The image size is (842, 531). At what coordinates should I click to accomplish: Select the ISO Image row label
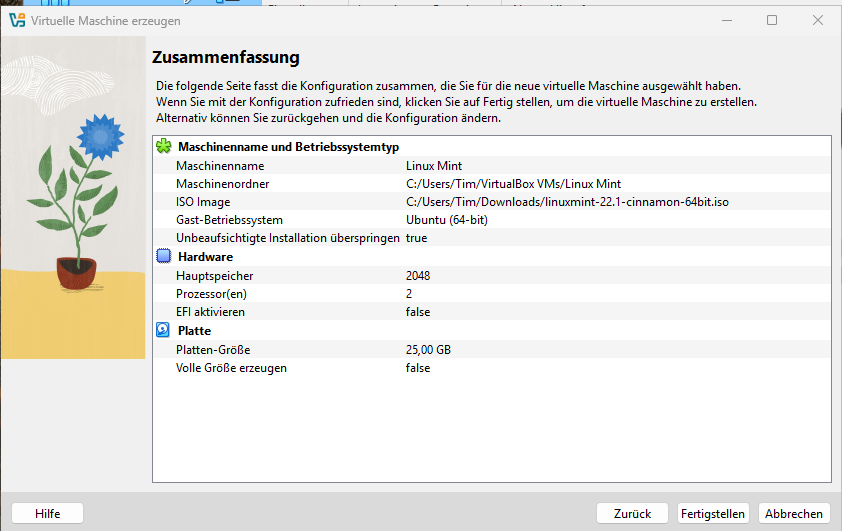coord(203,202)
